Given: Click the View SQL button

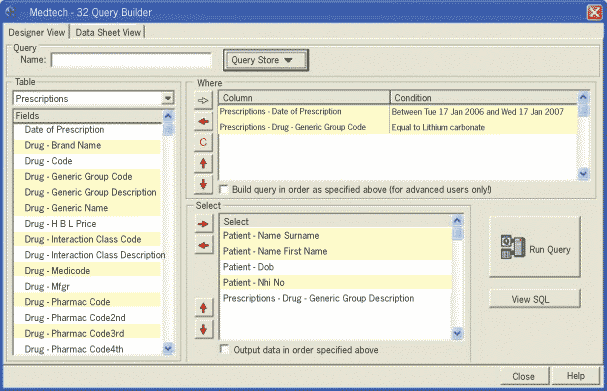Looking at the screenshot, I should [x=535, y=299].
